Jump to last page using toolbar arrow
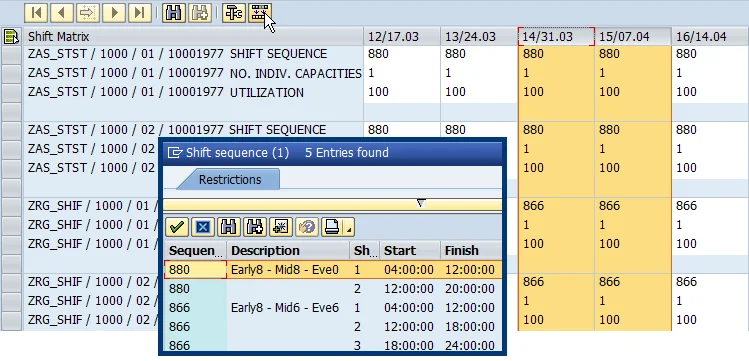Screen dimensions: 749x361 [140, 13]
